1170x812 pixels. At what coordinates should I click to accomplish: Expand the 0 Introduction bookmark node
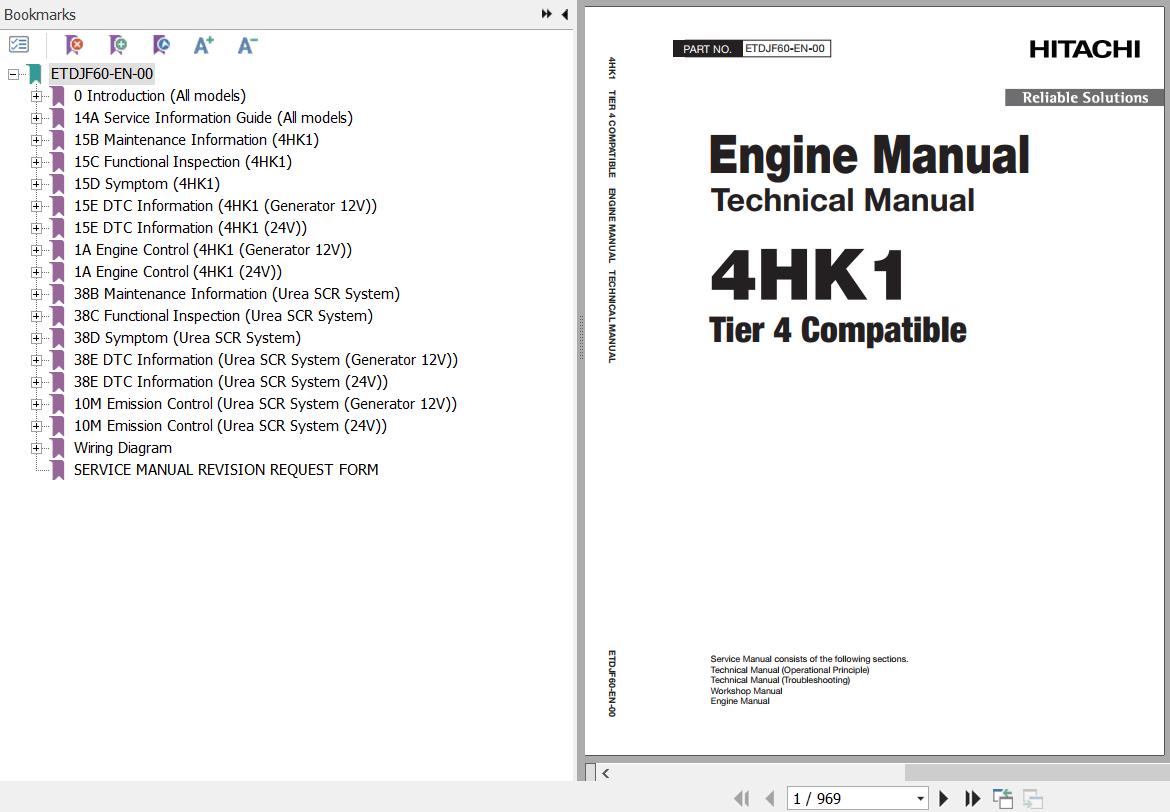[x=36, y=96]
